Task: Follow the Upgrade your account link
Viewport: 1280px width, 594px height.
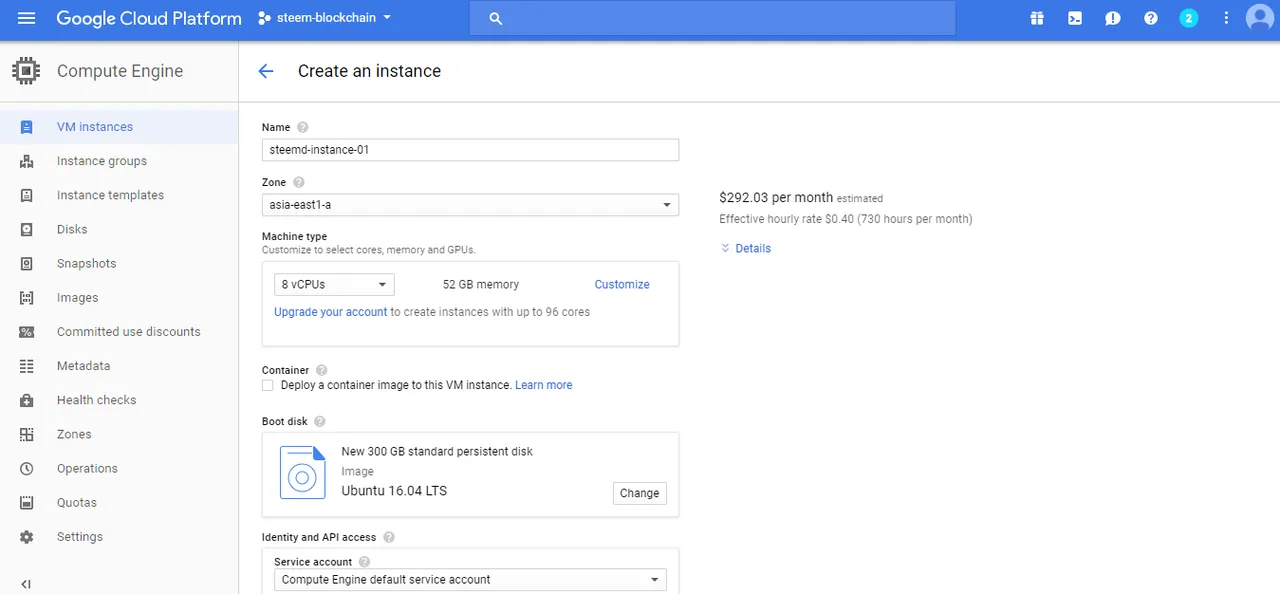Action: click(331, 312)
